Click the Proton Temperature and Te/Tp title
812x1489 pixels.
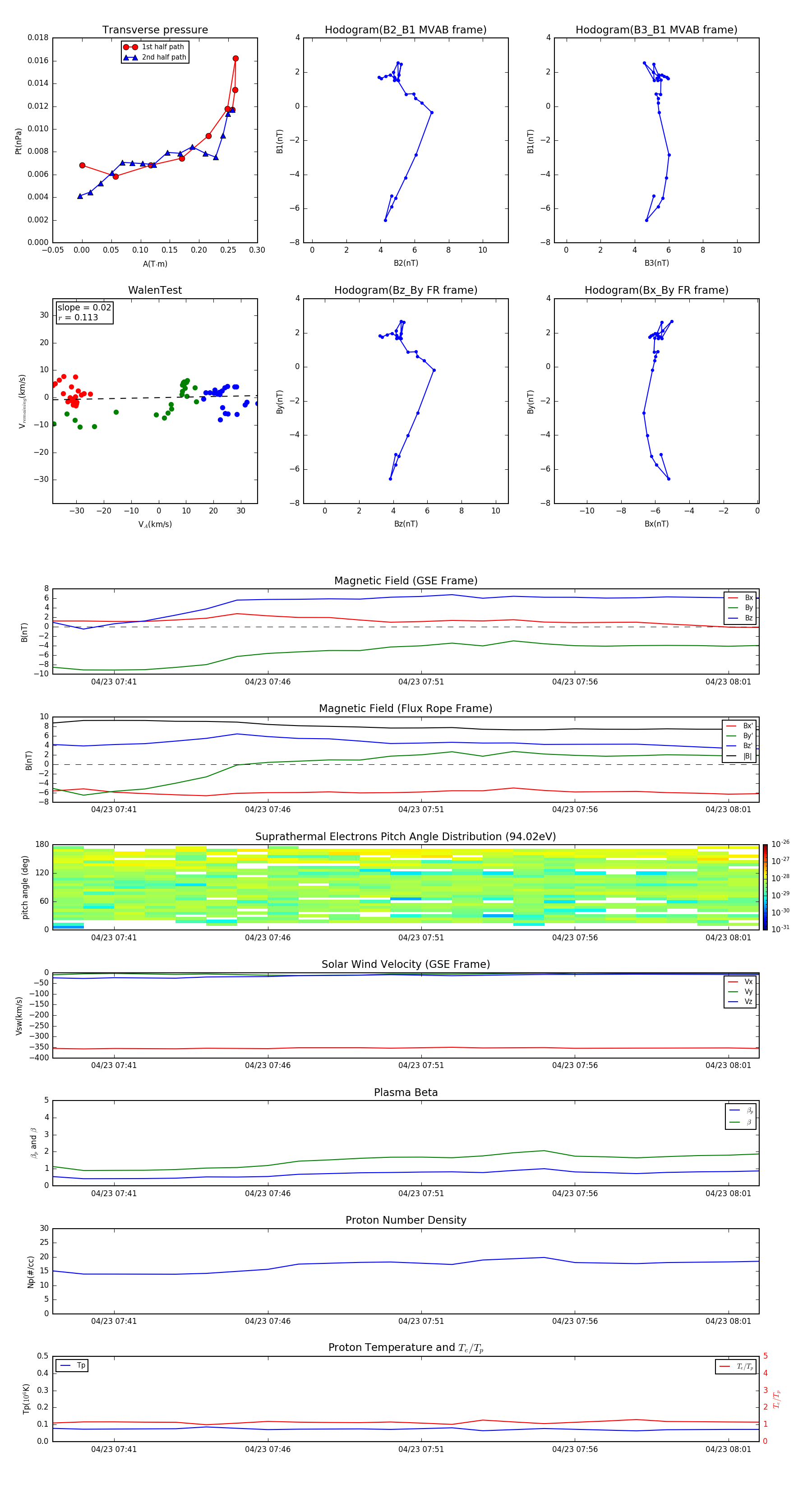pos(406,1348)
